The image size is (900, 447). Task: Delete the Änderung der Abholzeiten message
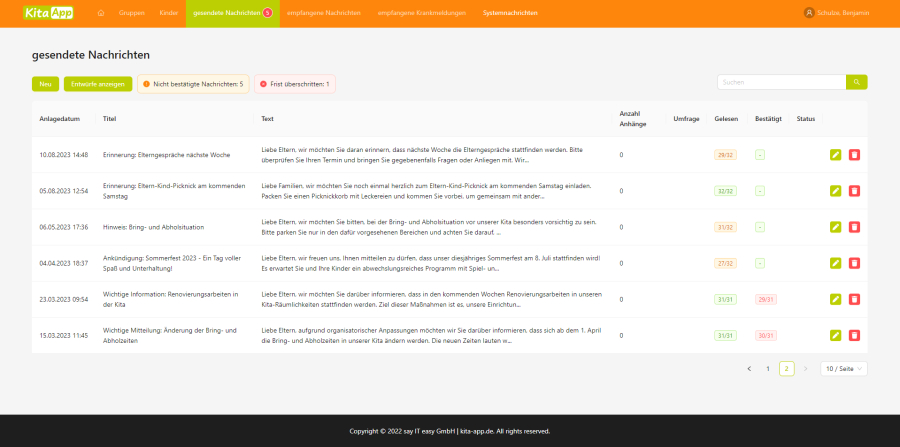tap(854, 335)
